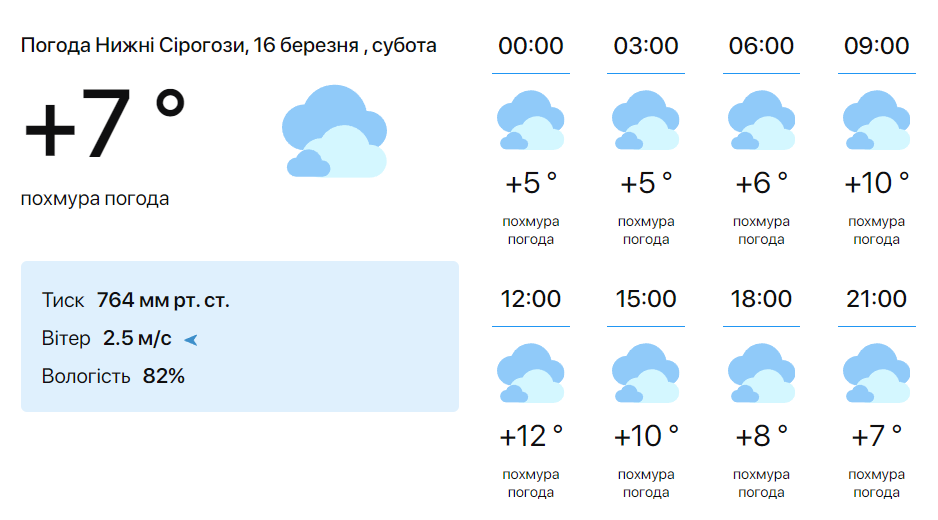Image resolution: width=938 pixels, height=520 pixels.
Task: Click the large cloudy weather icon
Action: tap(334, 131)
